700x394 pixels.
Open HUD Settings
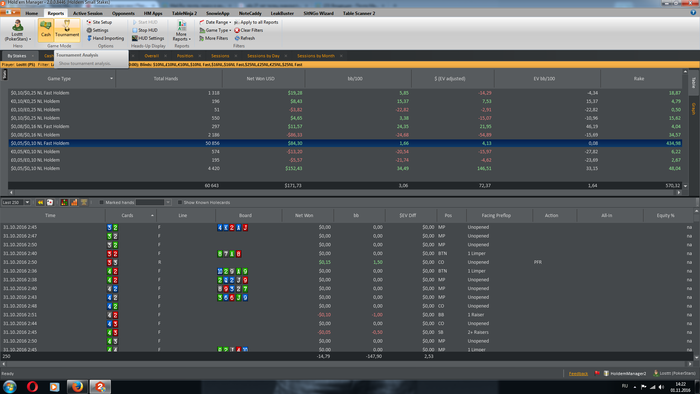[148, 38]
